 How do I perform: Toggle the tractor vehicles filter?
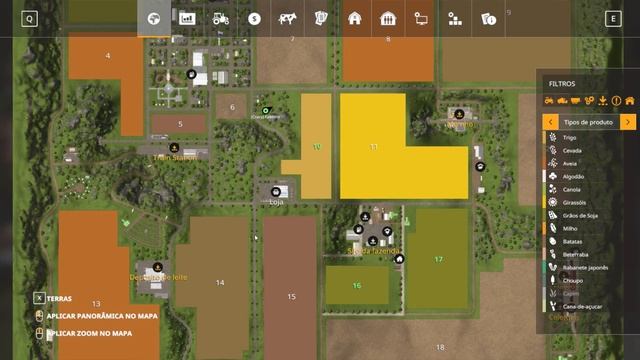pyautogui.click(x=549, y=100)
